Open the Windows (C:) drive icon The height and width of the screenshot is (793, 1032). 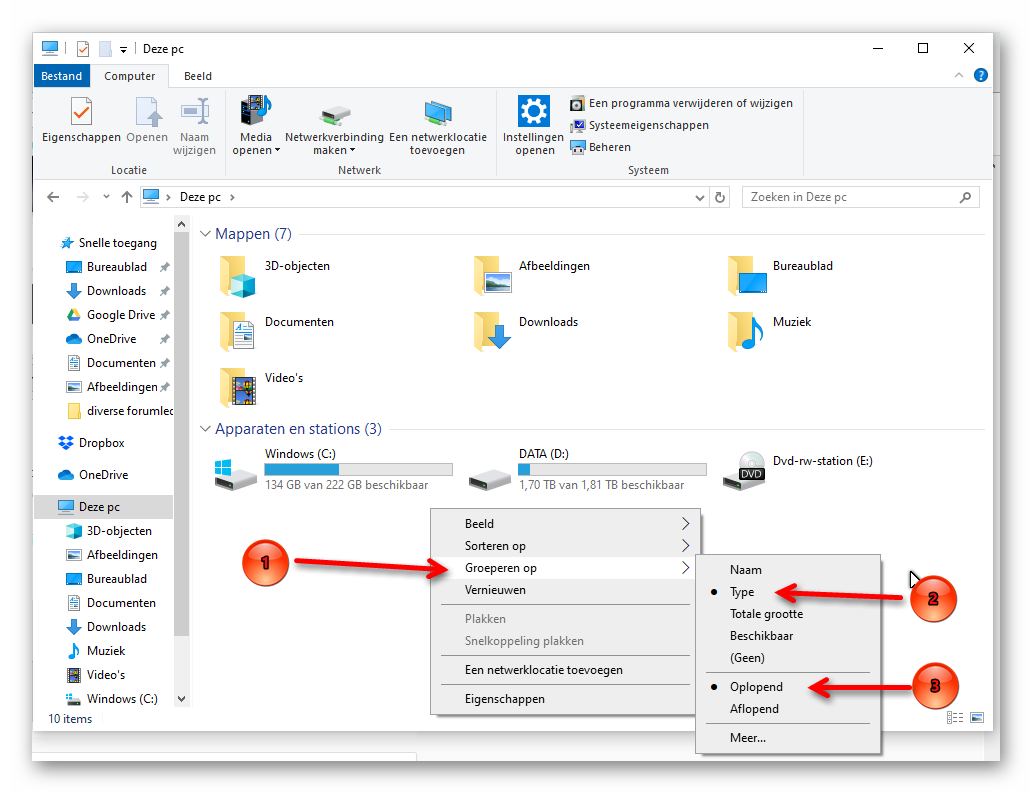pyautogui.click(x=236, y=472)
